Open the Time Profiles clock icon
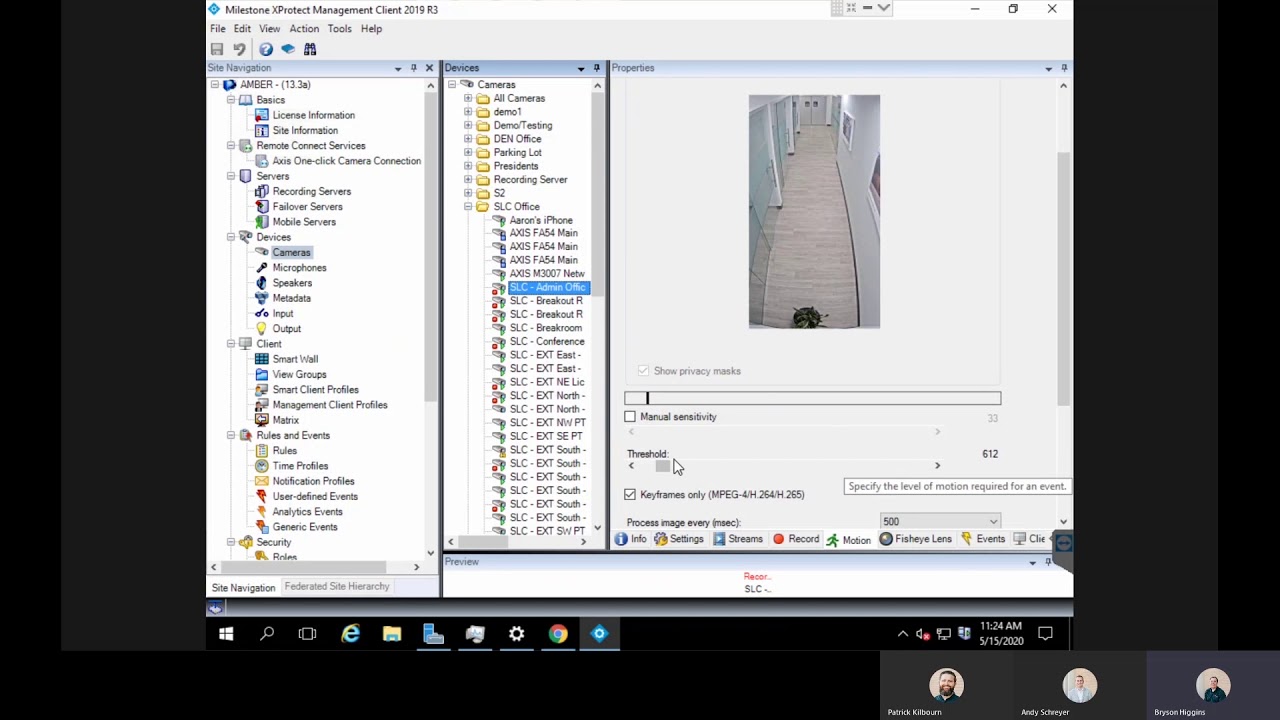 262,466
